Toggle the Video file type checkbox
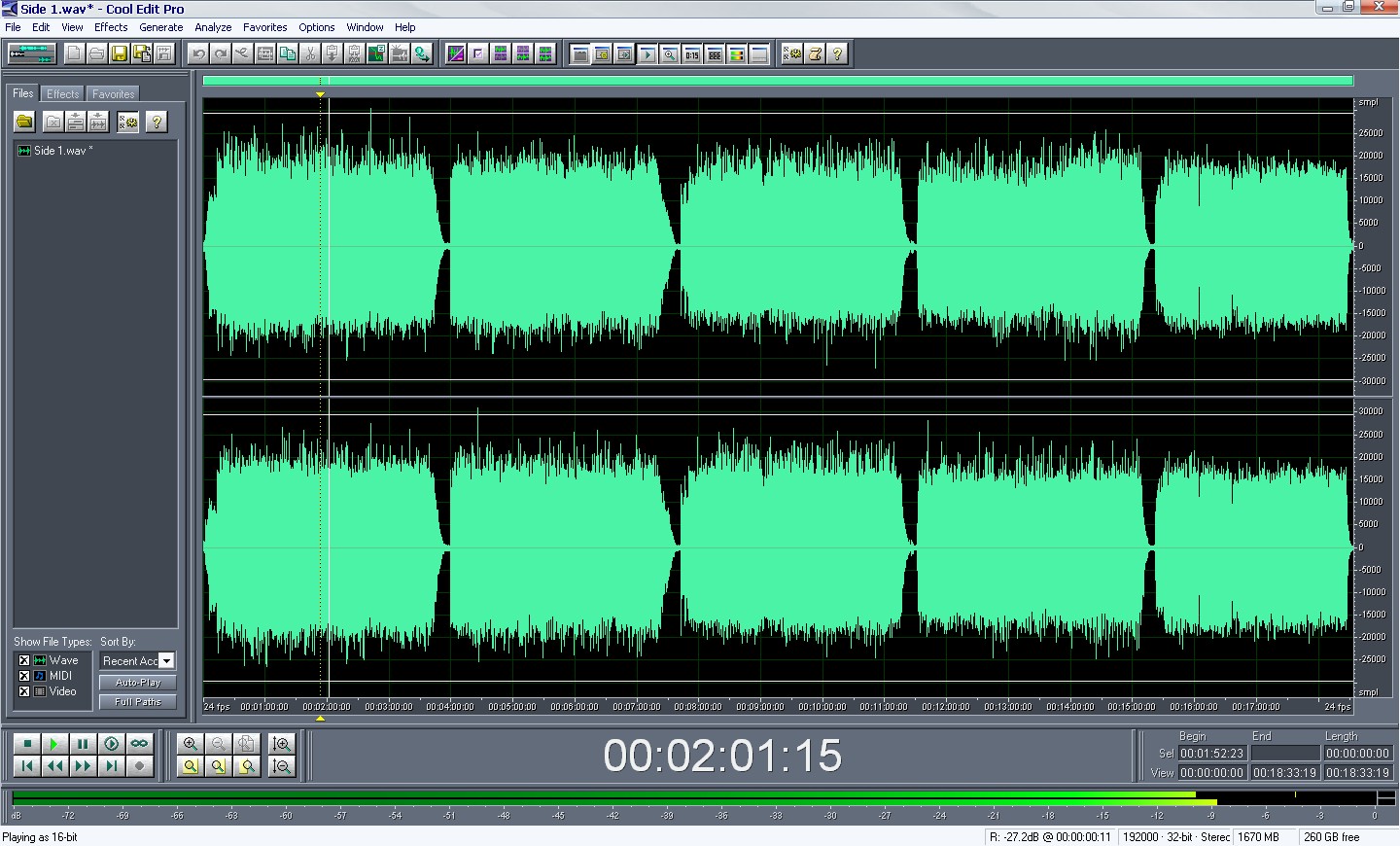The image size is (1400, 846). tap(24, 691)
